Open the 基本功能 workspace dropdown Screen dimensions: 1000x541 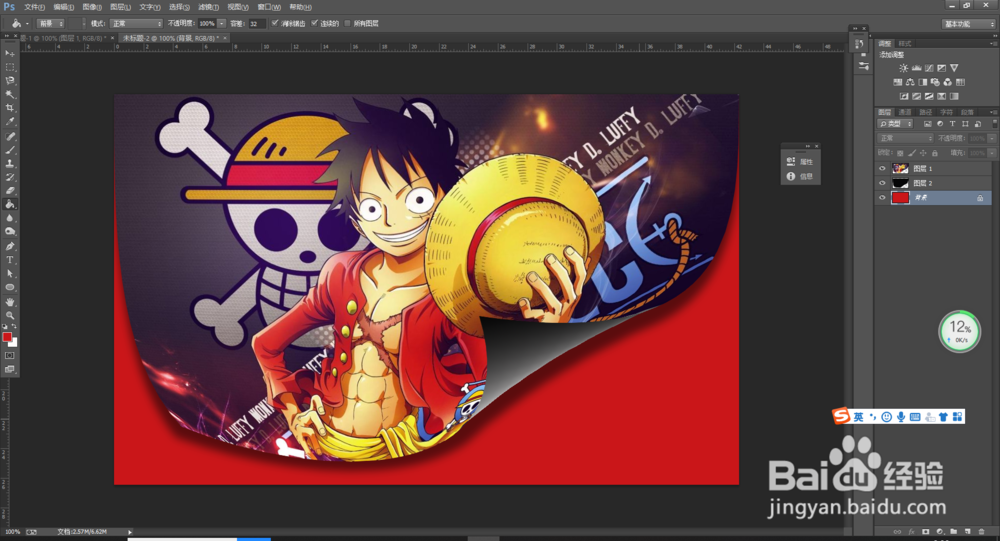(969, 24)
